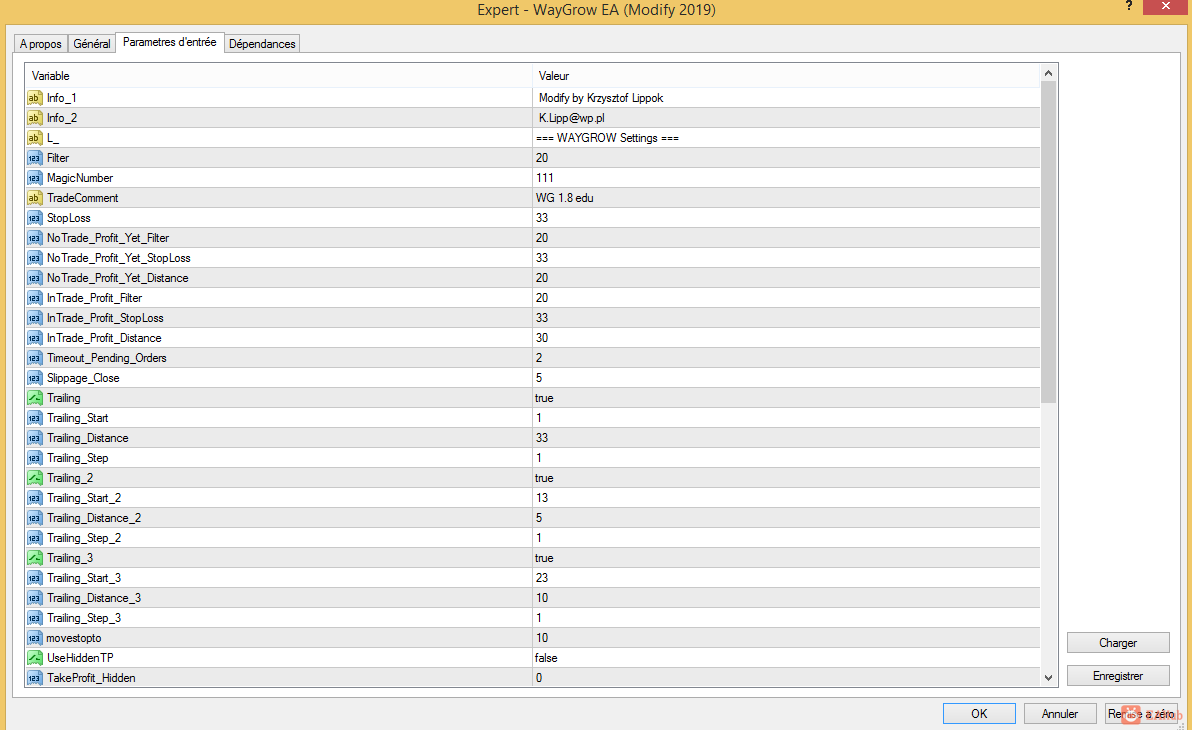This screenshot has width=1192, height=730.
Task: Click the icon beside NoTrade_Profit_Yet_Filter
Action: (34, 238)
